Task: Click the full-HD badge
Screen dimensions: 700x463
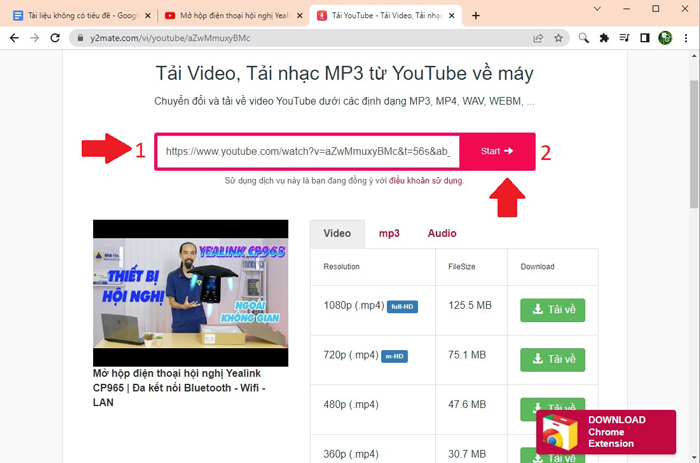Action: point(402,307)
